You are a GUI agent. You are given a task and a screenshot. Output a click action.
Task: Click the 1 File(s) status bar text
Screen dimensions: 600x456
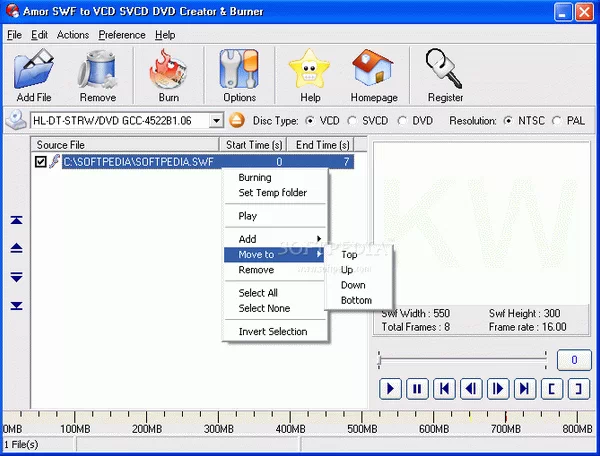pyautogui.click(x=21, y=445)
